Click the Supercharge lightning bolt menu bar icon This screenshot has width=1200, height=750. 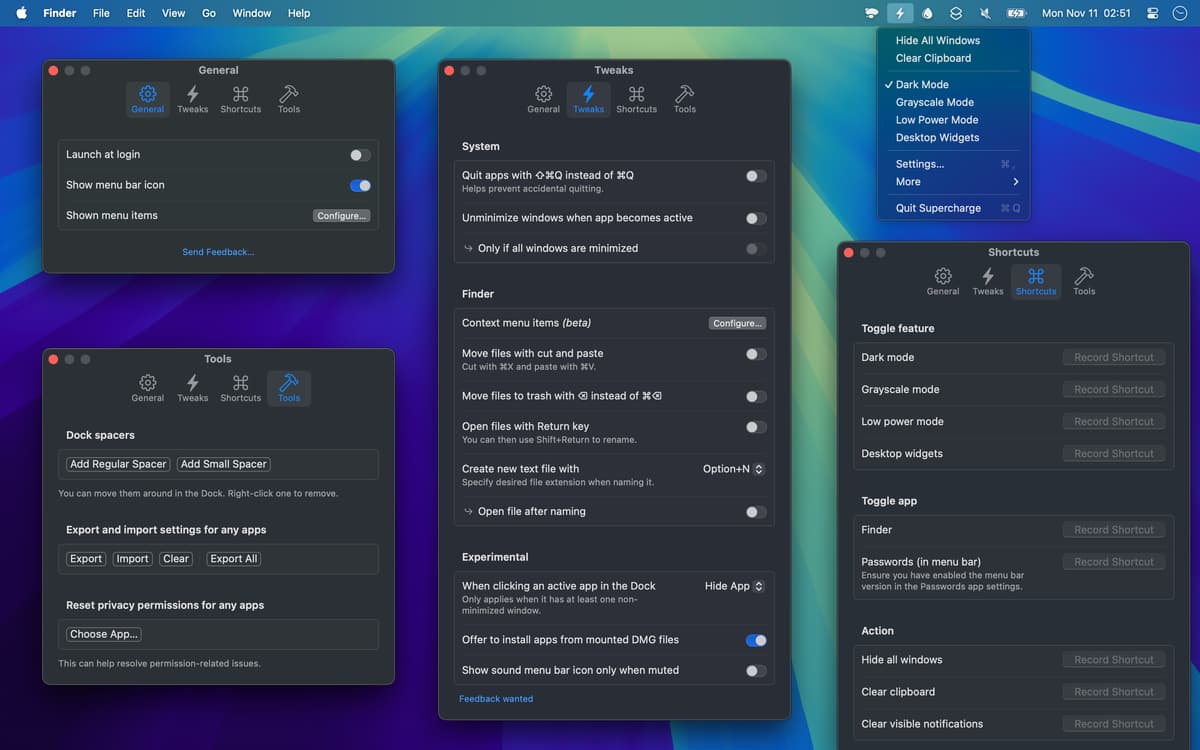(x=899, y=13)
